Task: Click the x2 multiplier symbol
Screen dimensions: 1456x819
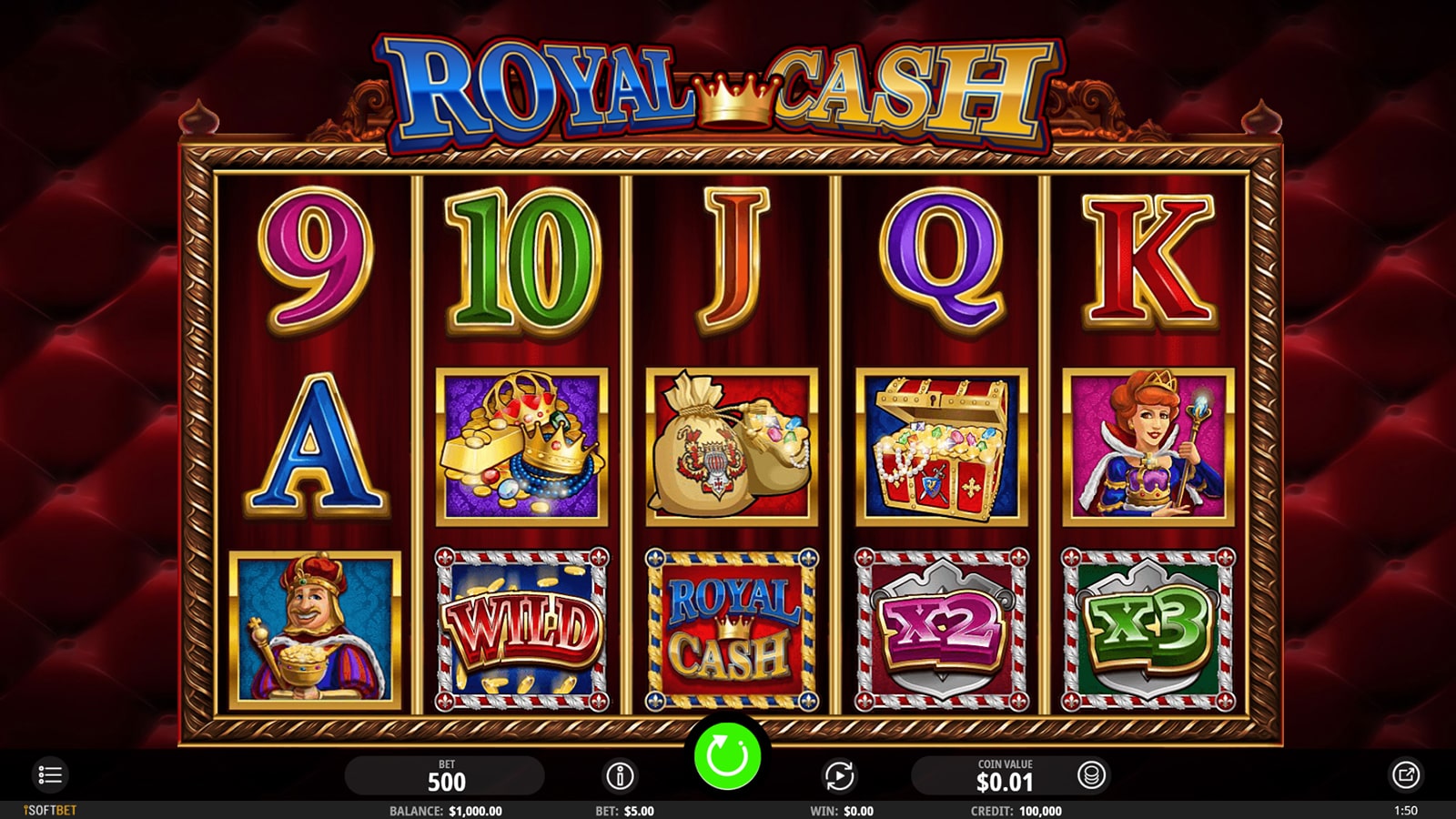Action: [x=942, y=630]
